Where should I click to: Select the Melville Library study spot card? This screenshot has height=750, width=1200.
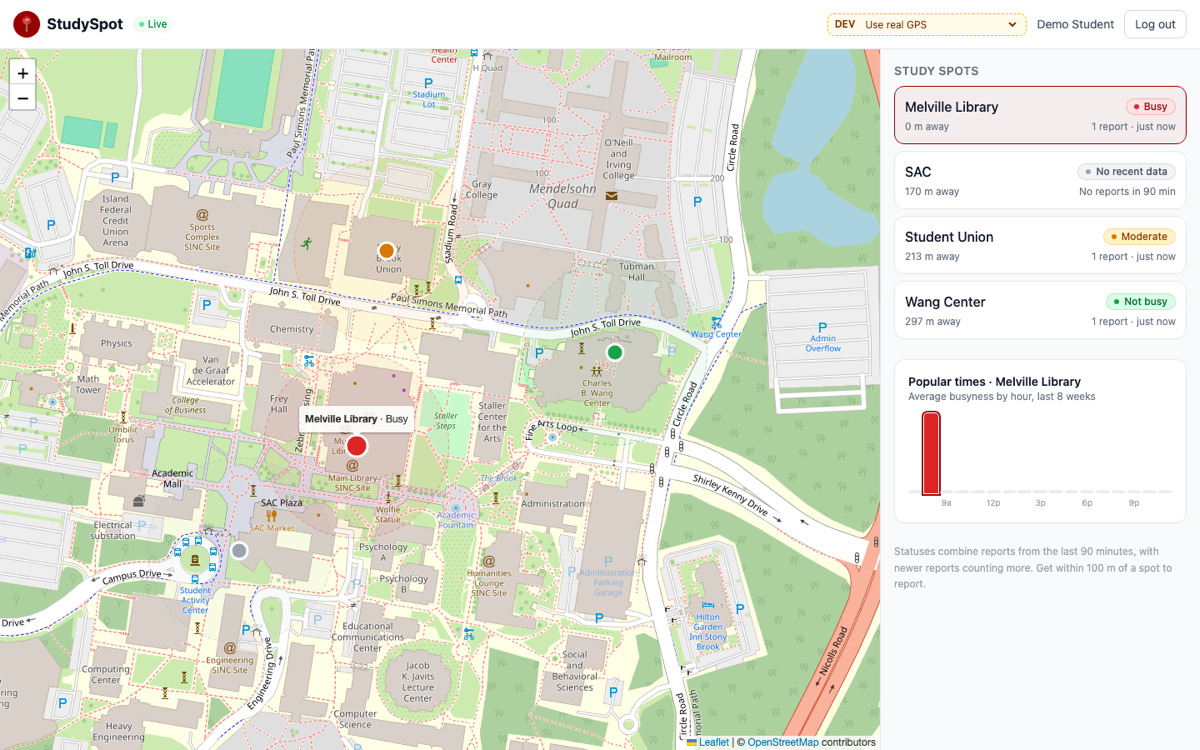[1040, 115]
